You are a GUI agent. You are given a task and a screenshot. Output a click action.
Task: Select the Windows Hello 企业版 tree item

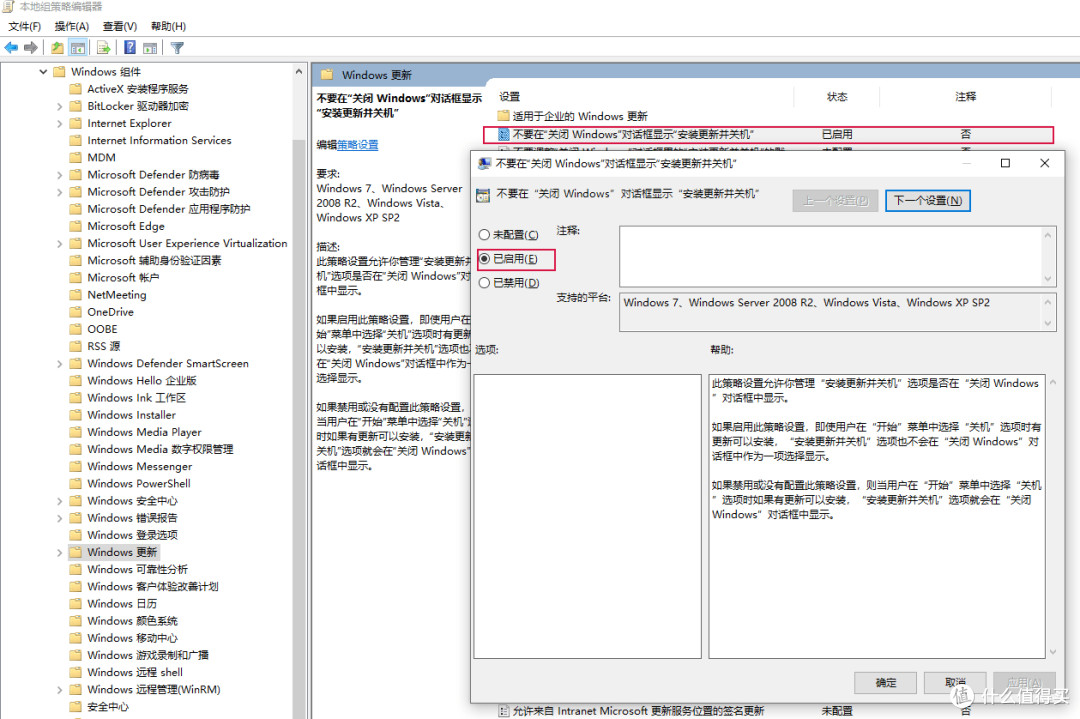tap(141, 380)
